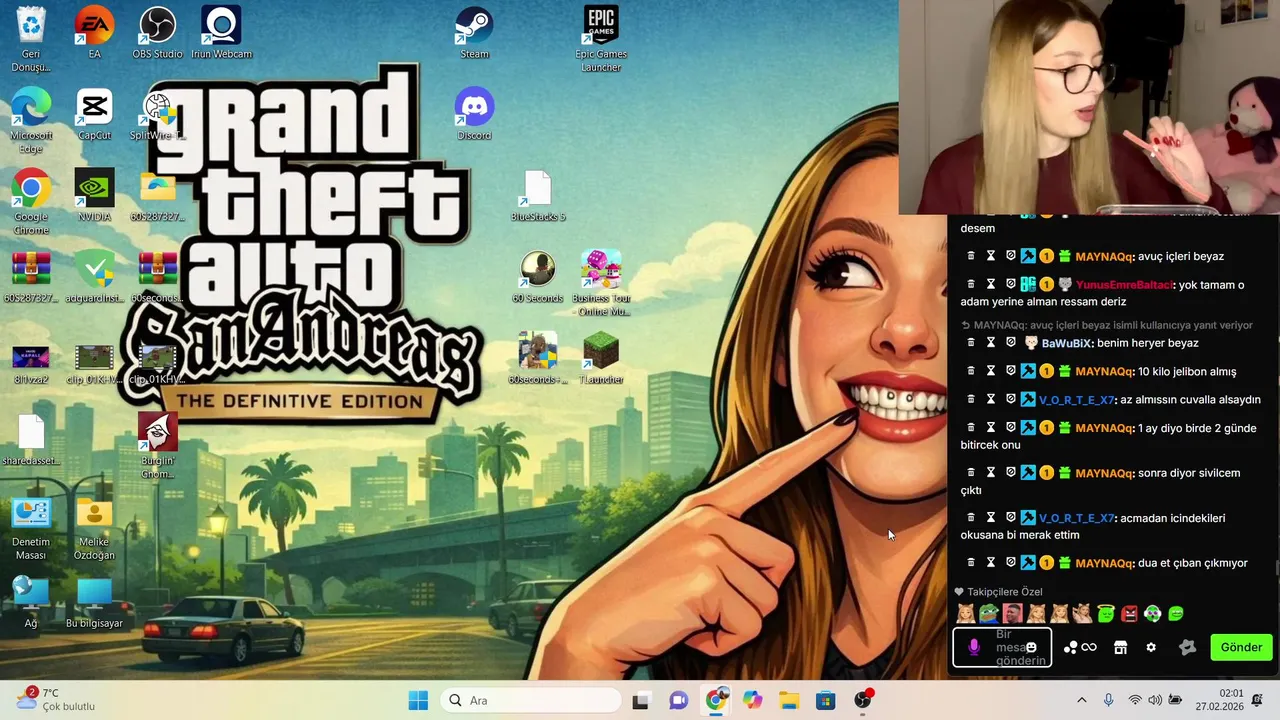This screenshot has width=1280, height=720.
Task: Open Discord desktop shortcut
Action: pyautogui.click(x=474, y=114)
